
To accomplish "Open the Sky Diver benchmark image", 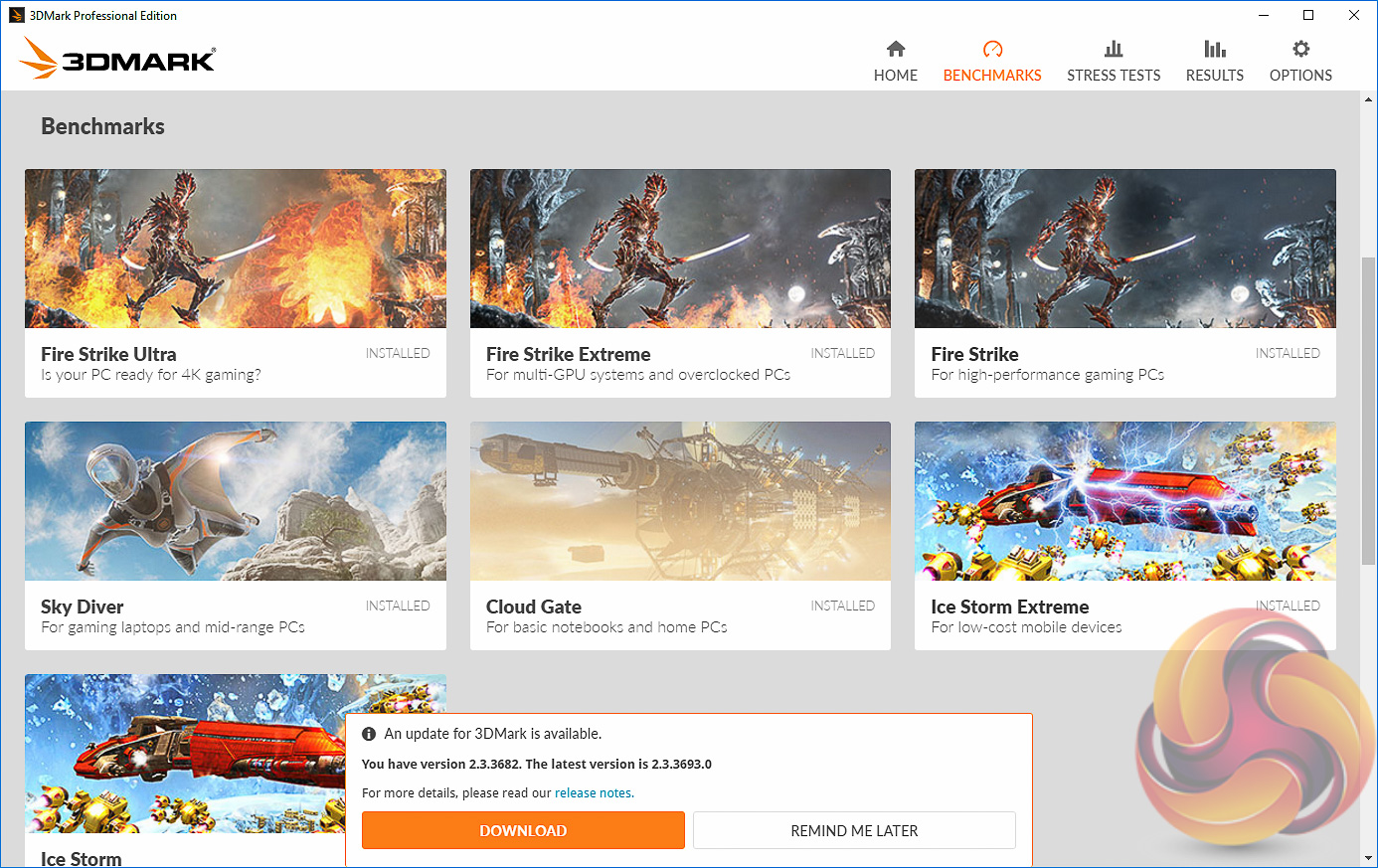I will tap(236, 501).
